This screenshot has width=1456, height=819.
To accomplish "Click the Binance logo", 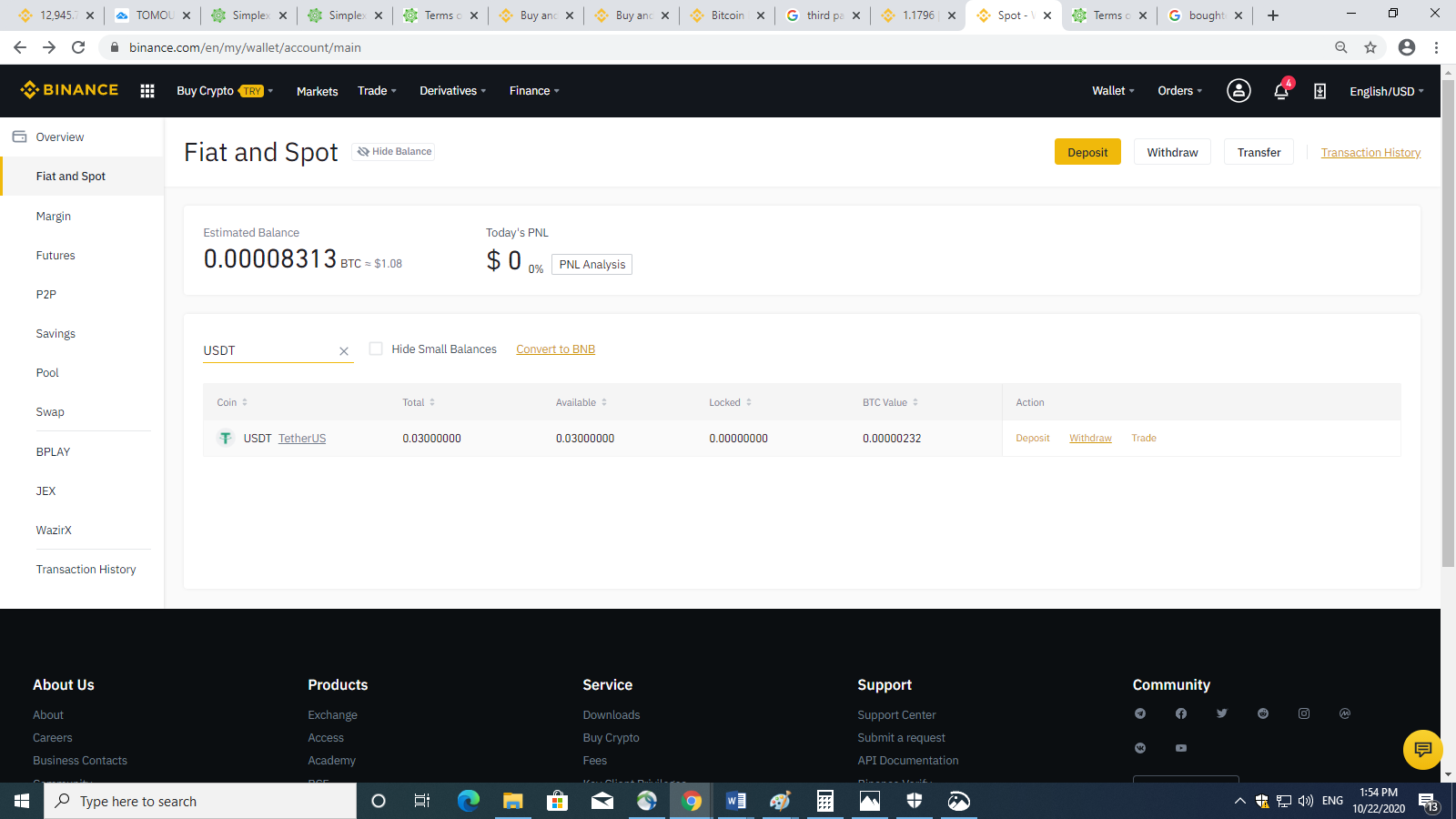I will coord(69,89).
